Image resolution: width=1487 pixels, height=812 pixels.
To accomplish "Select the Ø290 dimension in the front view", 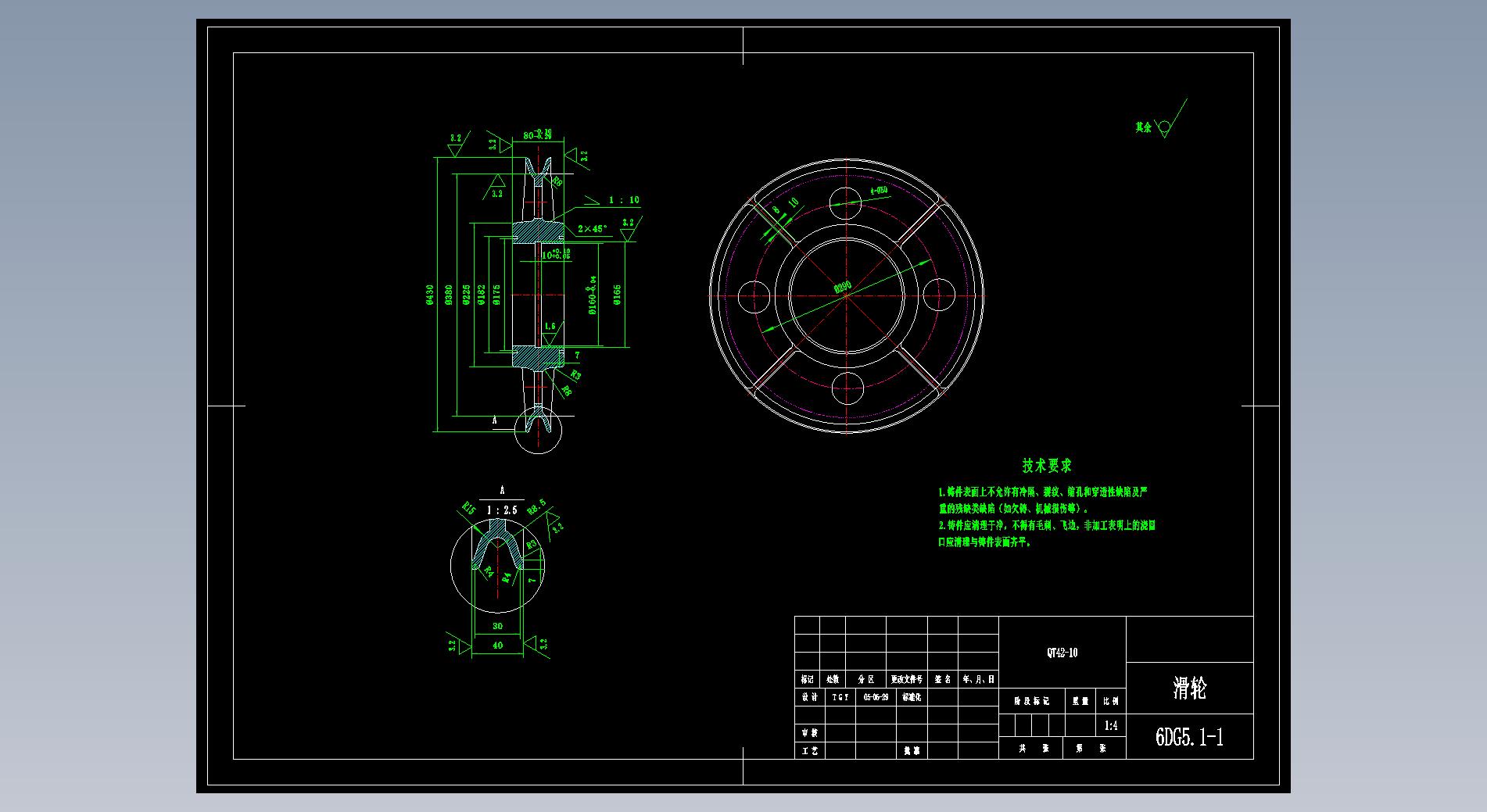I will click(843, 288).
